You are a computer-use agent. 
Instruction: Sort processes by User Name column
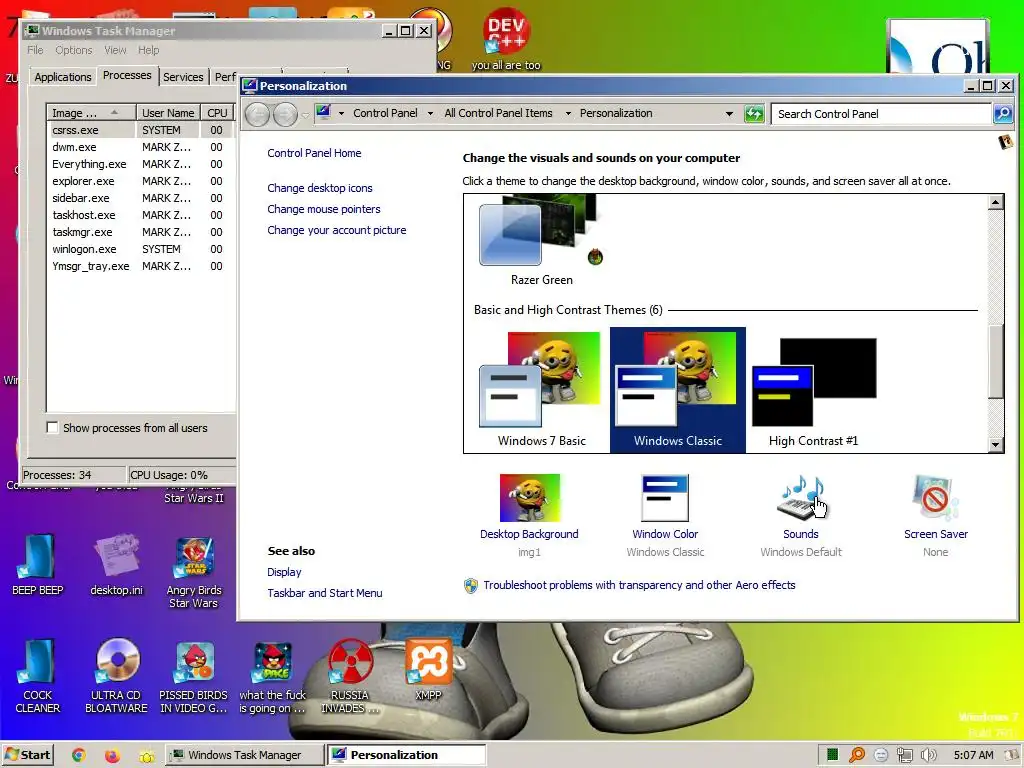coord(168,113)
